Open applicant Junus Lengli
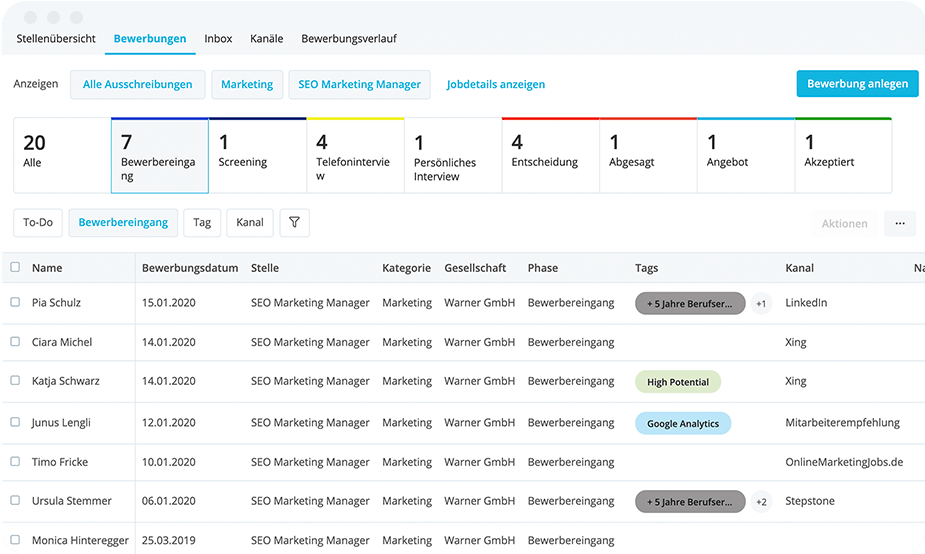Image resolution: width=925 pixels, height=554 pixels. [61, 422]
